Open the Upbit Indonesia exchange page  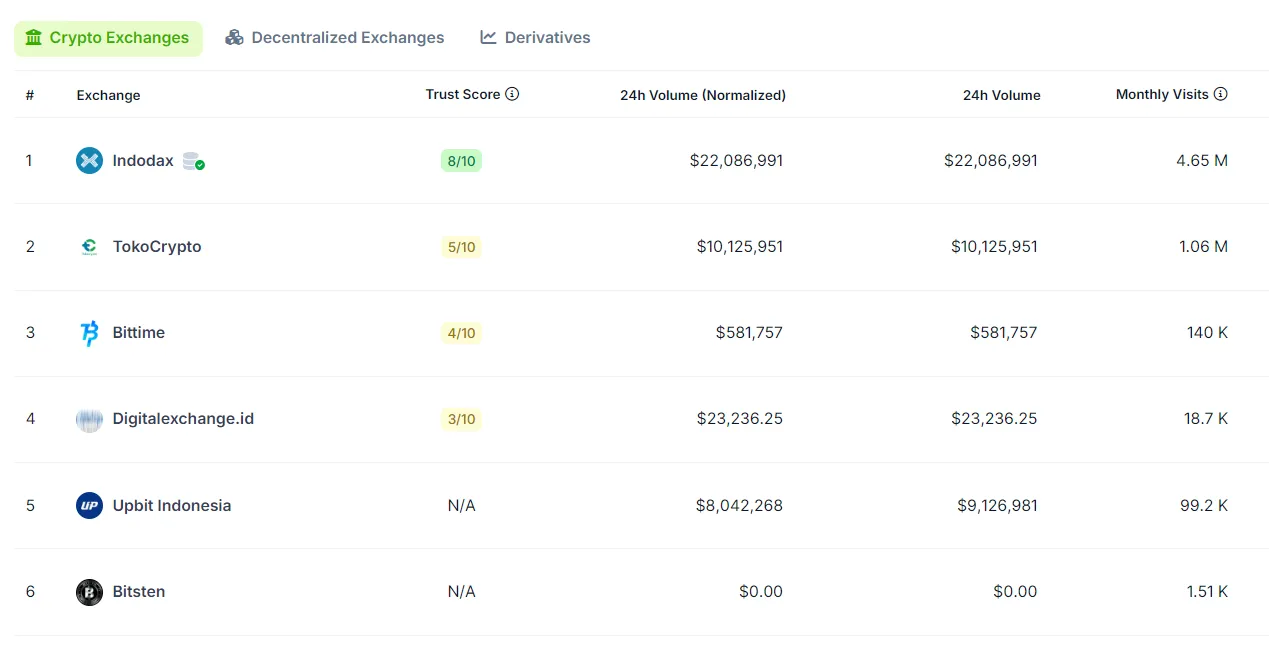[x=172, y=505]
